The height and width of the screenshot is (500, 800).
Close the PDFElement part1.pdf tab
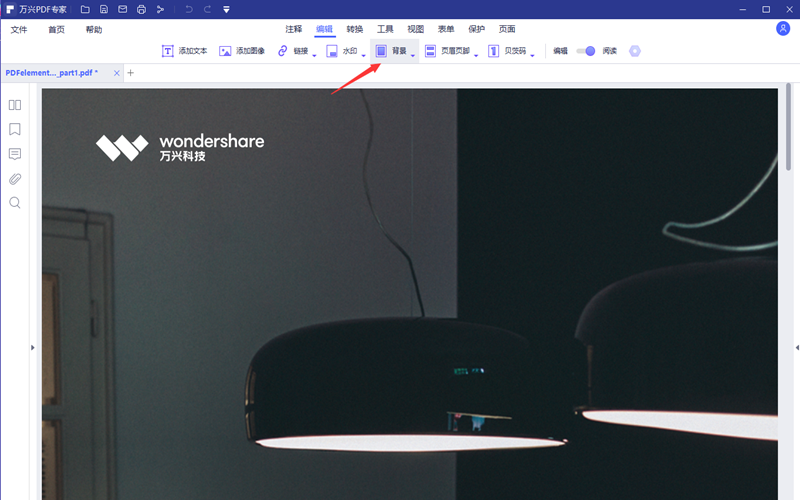(117, 73)
